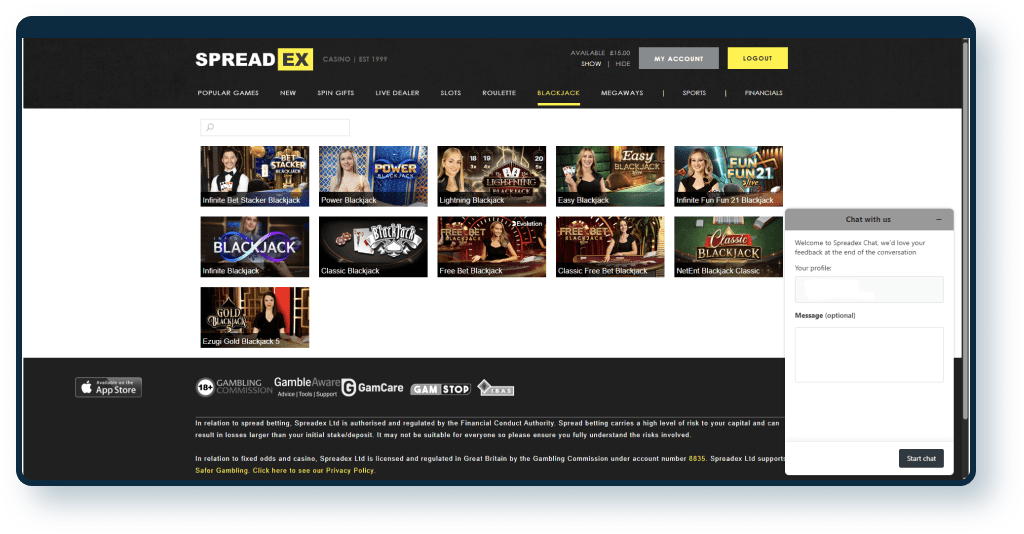
Task: Open the Popular Games tab
Action: [228, 93]
